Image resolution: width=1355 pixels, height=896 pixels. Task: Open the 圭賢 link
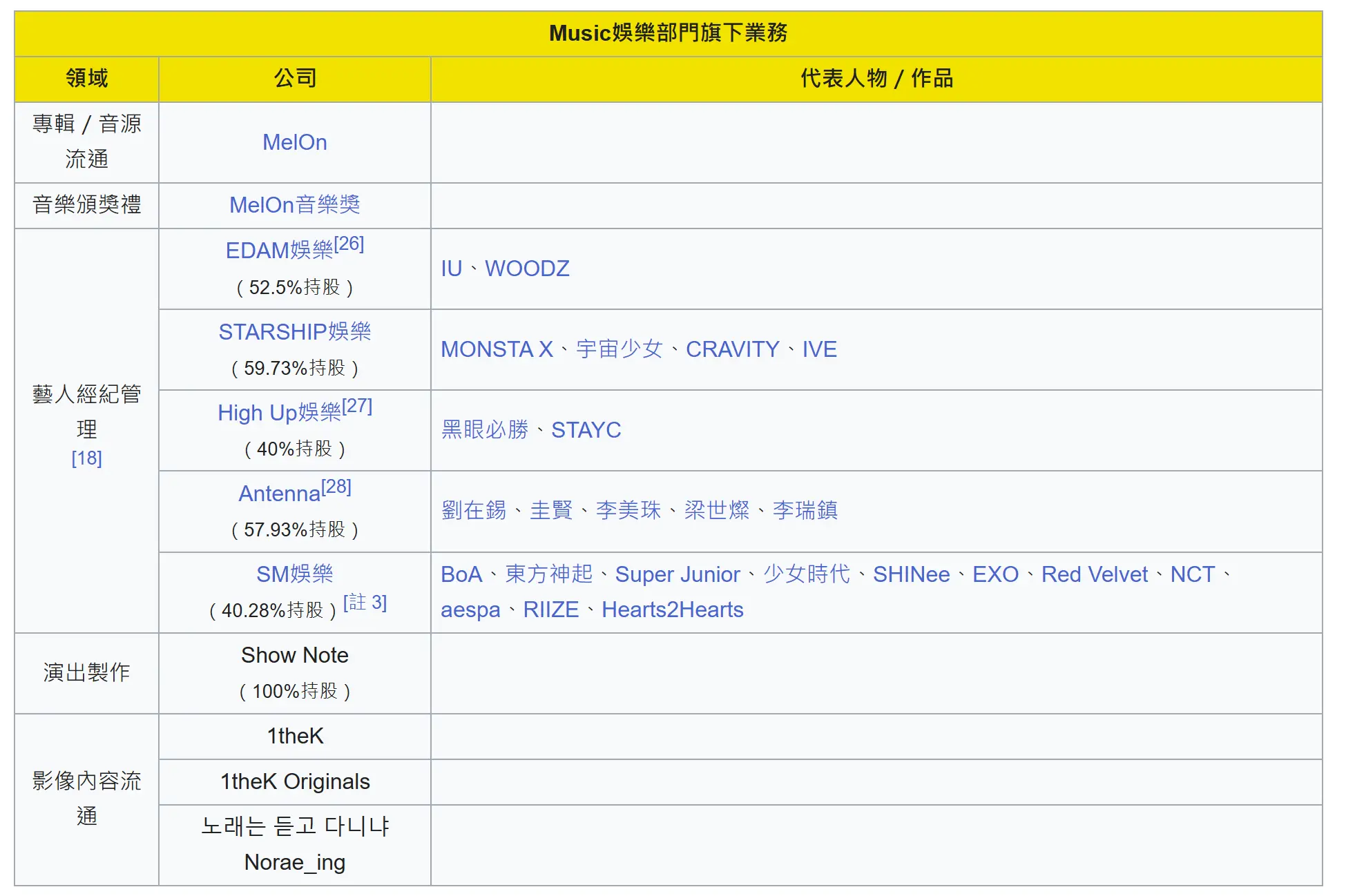pyautogui.click(x=551, y=511)
